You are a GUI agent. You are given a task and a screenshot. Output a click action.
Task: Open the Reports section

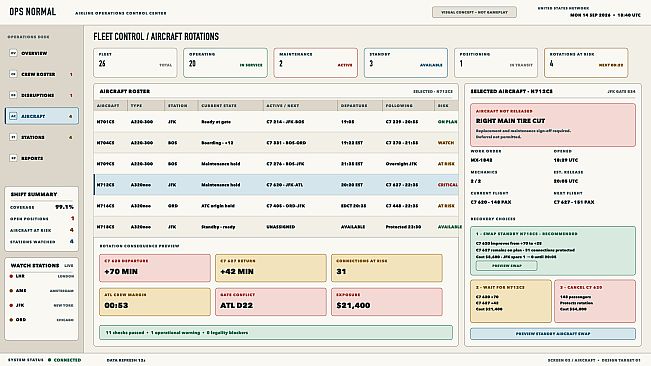tap(42, 158)
